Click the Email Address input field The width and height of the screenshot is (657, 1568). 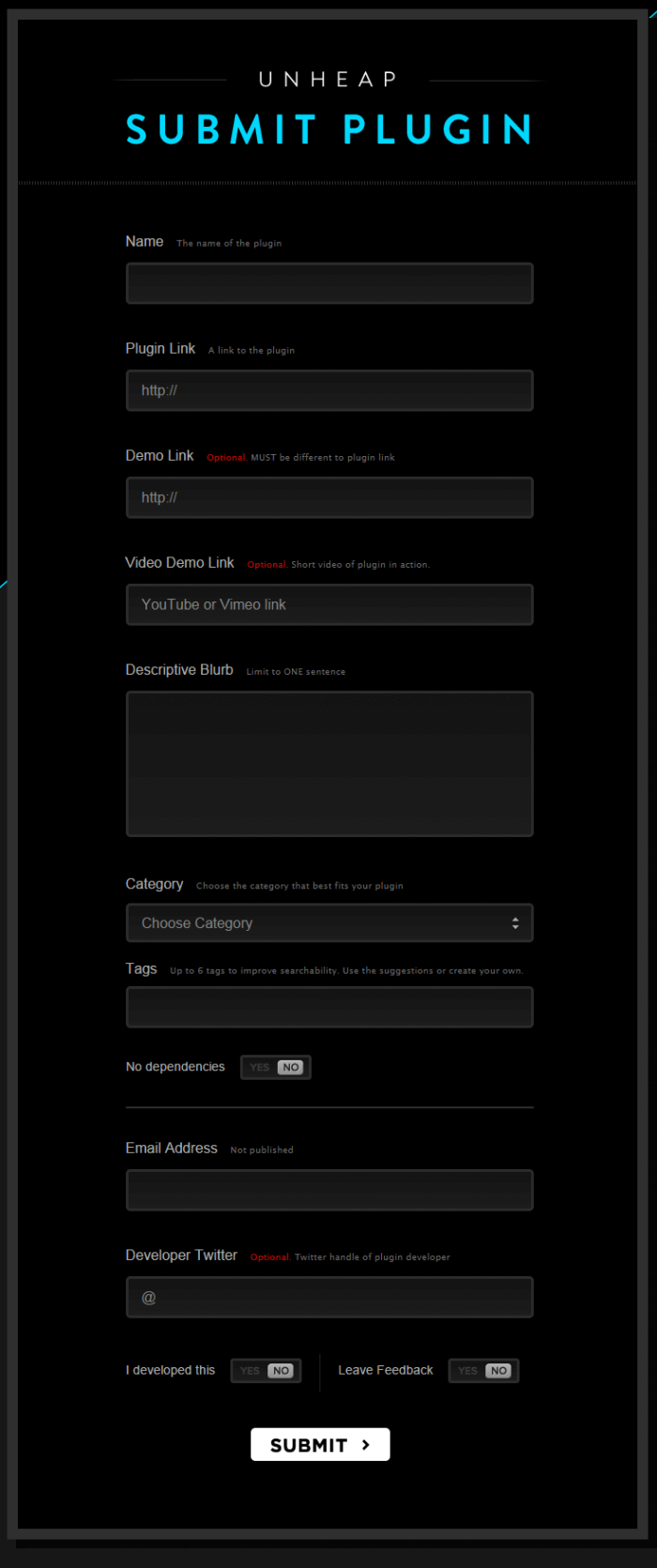(329, 1190)
